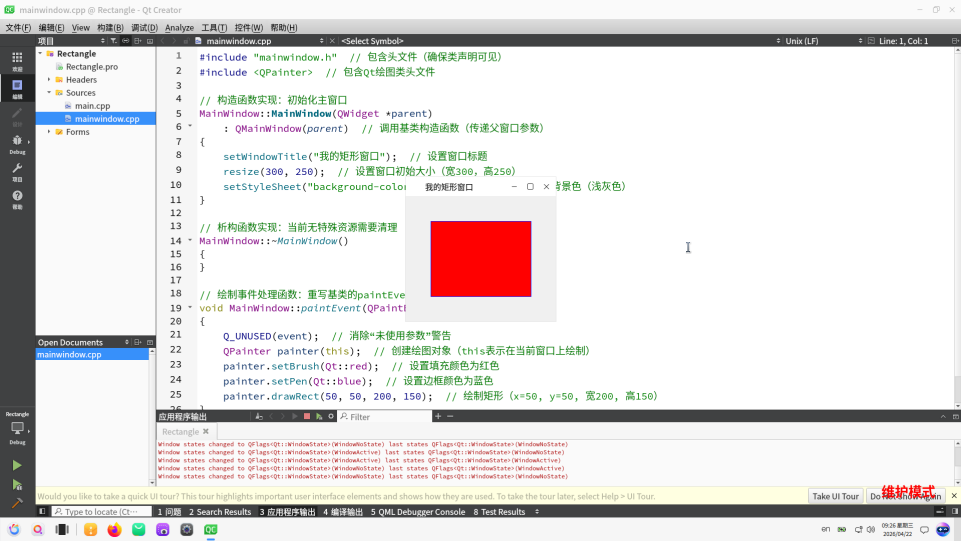Re-run with debugger from output pane
The height and width of the screenshot is (541, 962).
point(319,416)
